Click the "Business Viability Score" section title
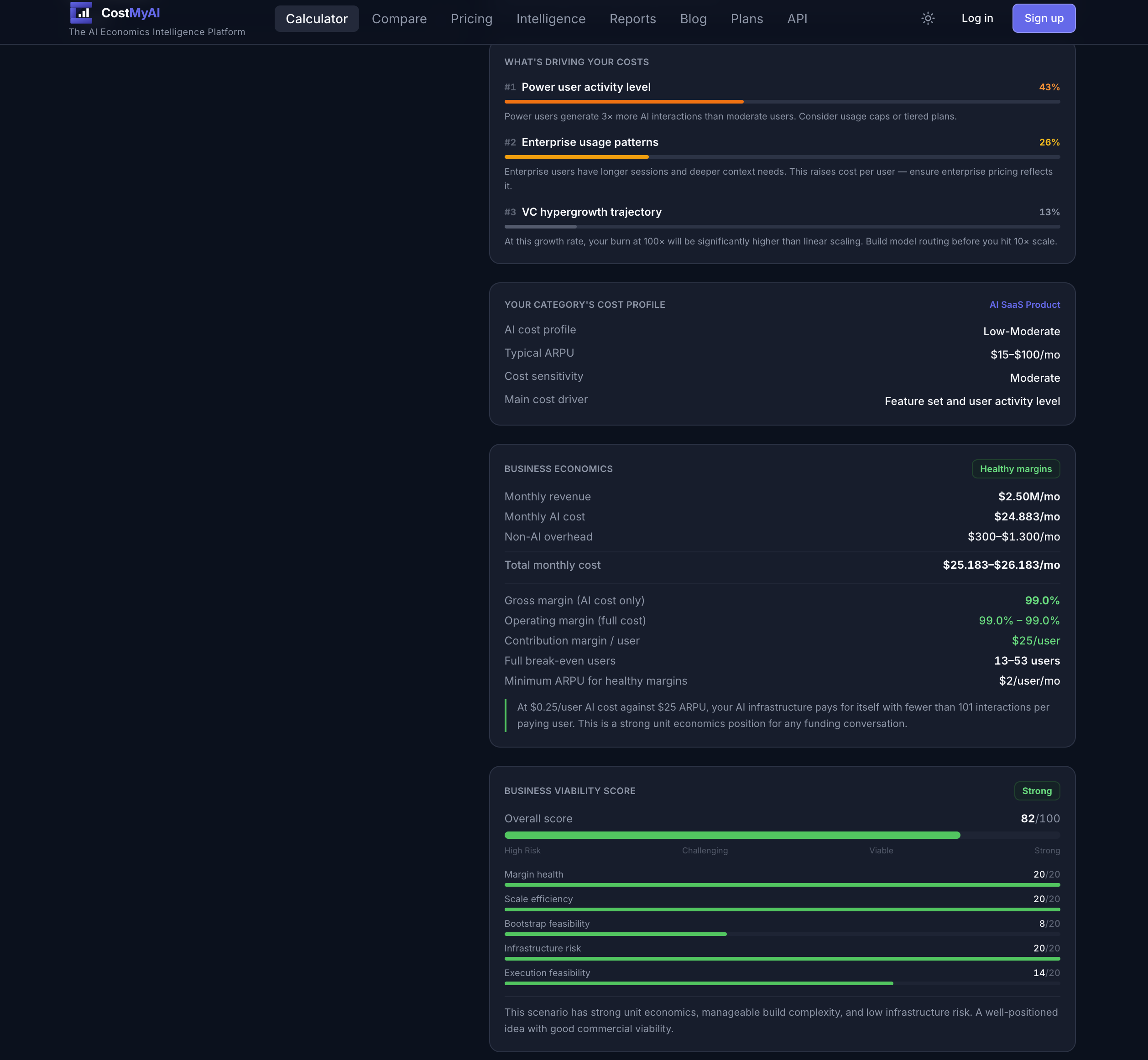Screen dimensions: 1148x1060 (x=570, y=790)
